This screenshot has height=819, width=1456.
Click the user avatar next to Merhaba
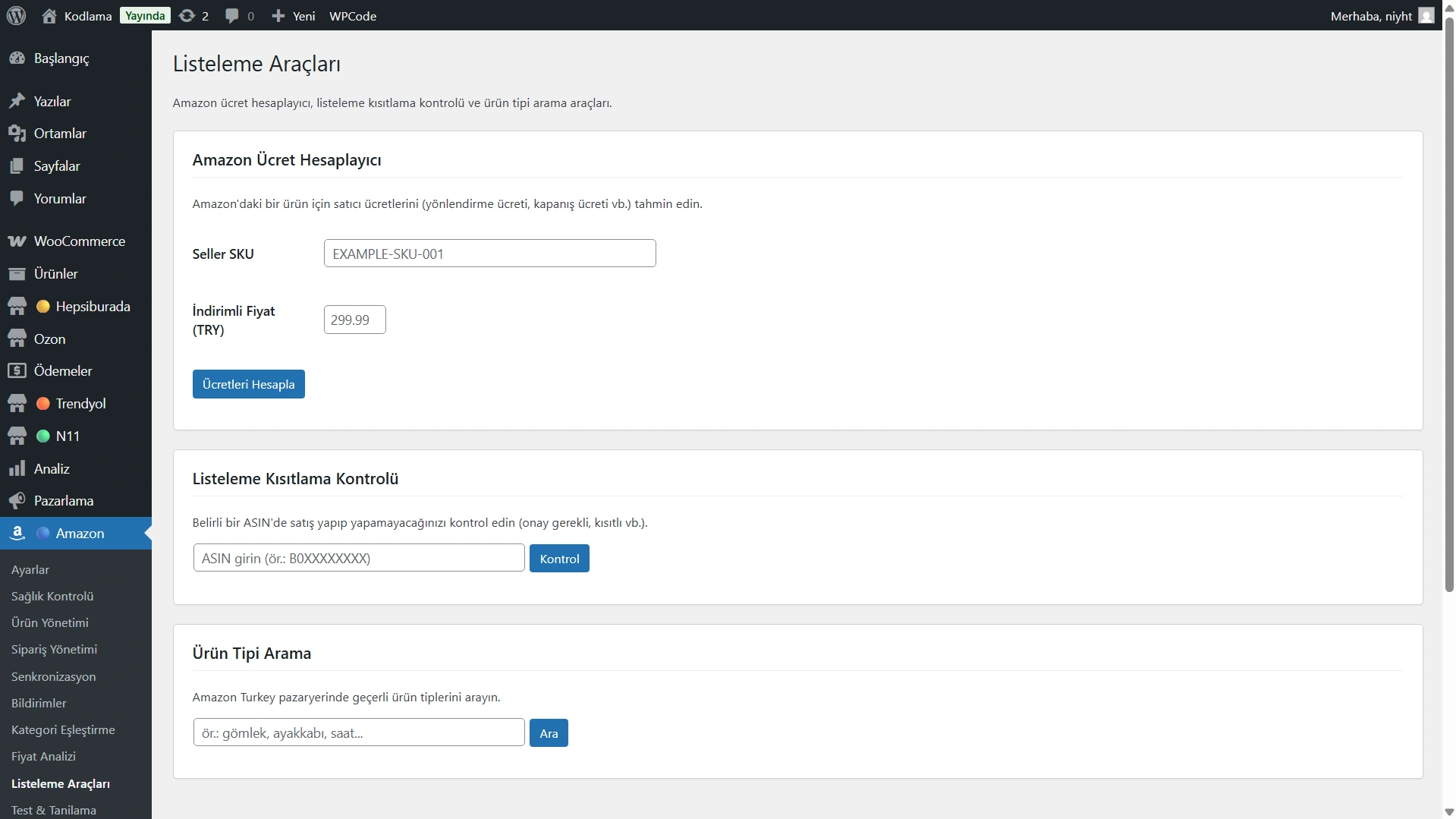(x=1426, y=15)
